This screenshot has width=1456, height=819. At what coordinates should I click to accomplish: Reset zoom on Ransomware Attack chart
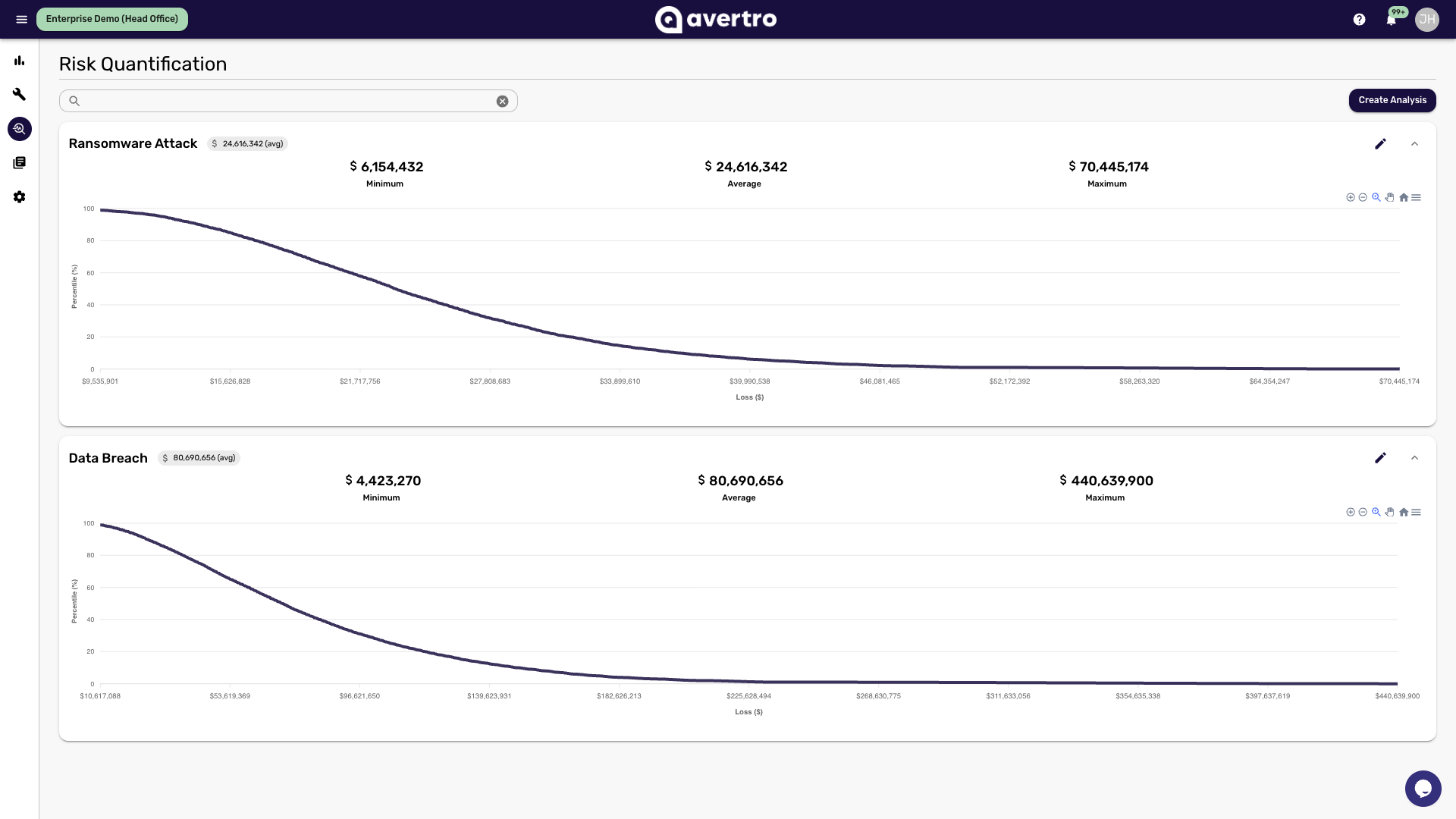(1404, 197)
